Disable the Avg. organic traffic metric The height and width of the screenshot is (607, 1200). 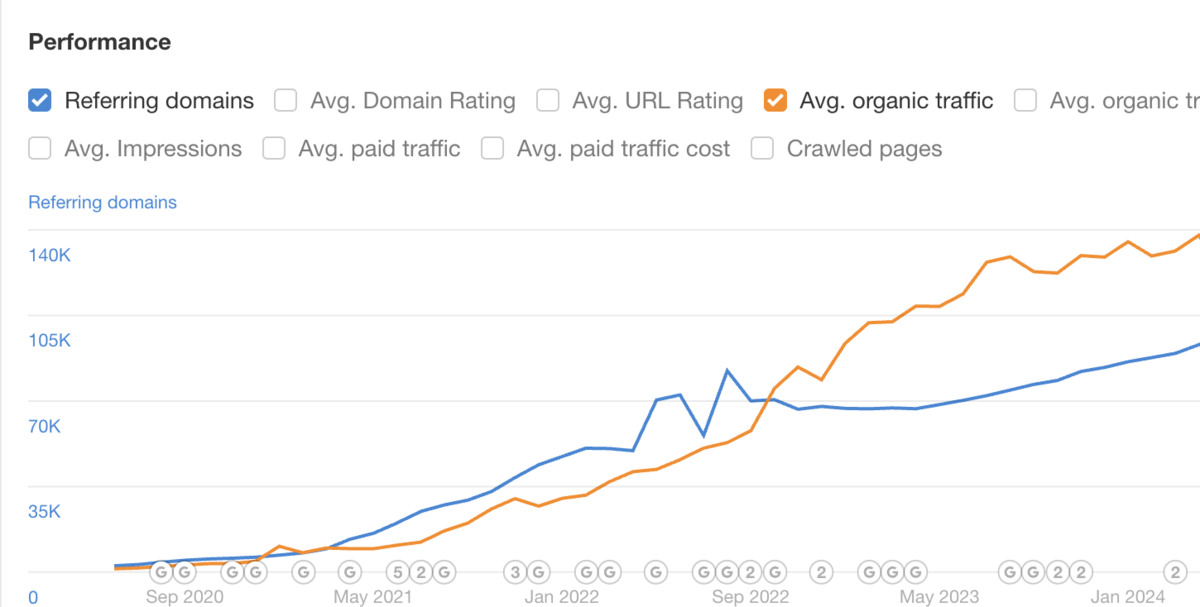(775, 100)
